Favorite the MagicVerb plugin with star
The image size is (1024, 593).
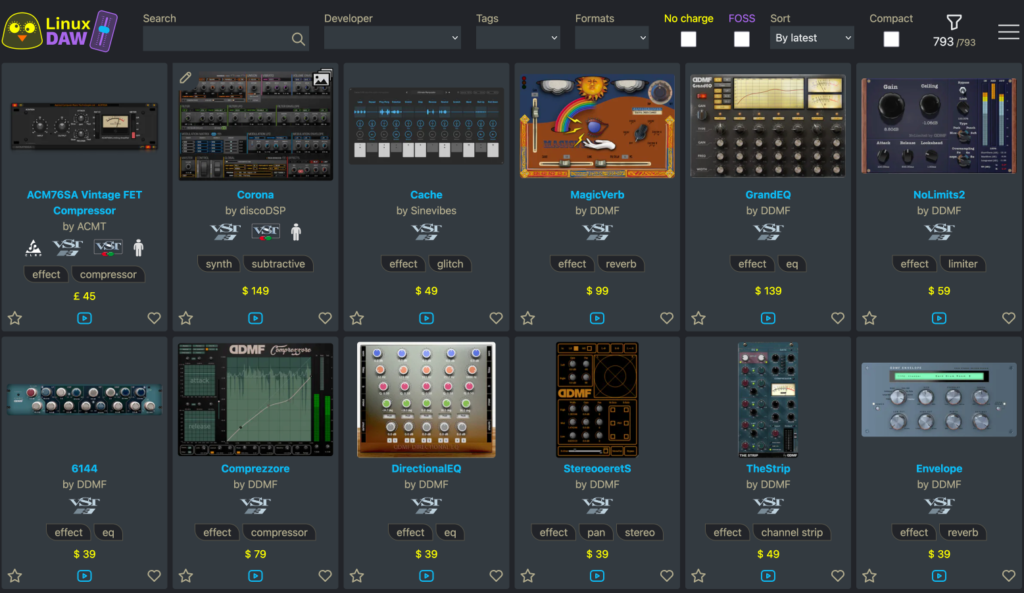tap(528, 318)
